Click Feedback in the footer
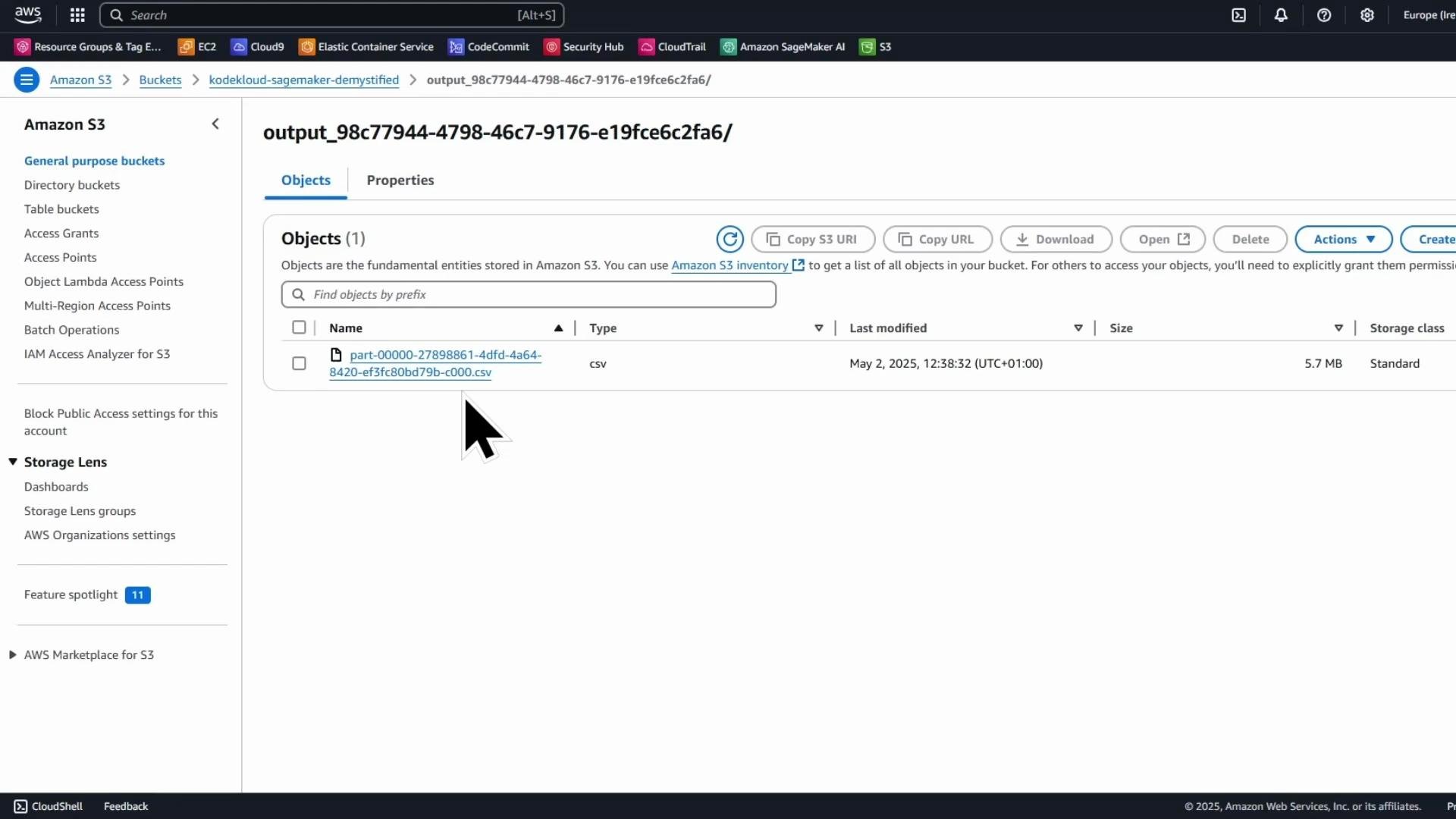 pos(126,806)
